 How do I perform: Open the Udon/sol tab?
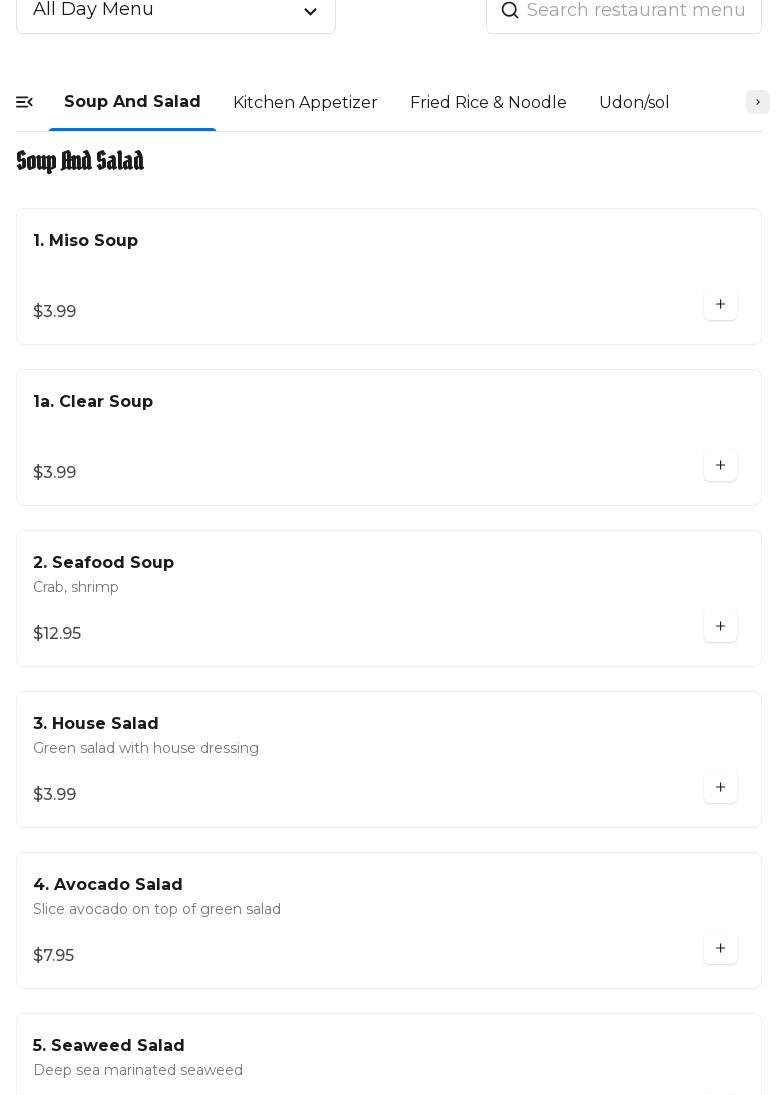click(x=634, y=102)
